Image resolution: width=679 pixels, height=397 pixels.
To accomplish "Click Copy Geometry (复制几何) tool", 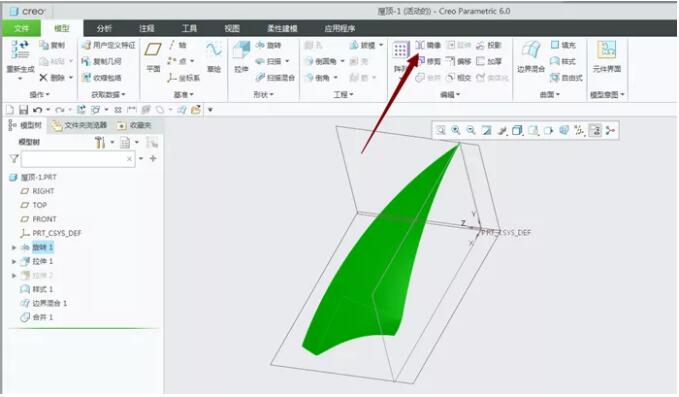I will pos(101,61).
